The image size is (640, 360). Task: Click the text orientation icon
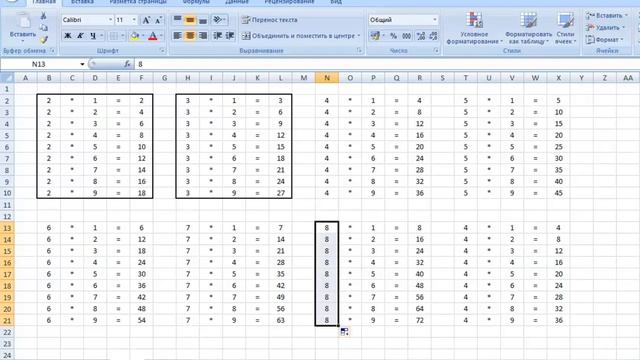pos(218,20)
